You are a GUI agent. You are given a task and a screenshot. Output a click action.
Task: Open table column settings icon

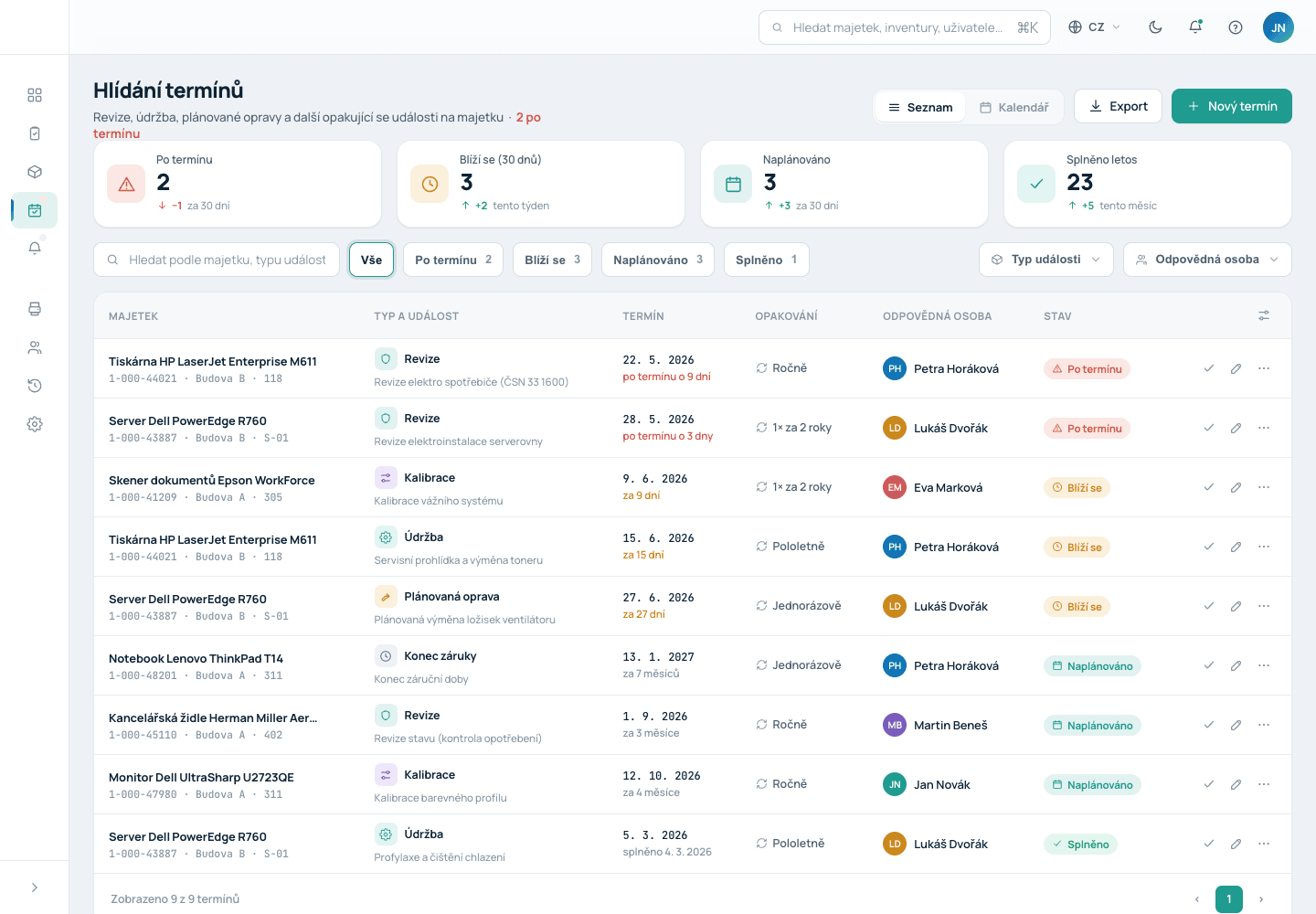point(1264,315)
